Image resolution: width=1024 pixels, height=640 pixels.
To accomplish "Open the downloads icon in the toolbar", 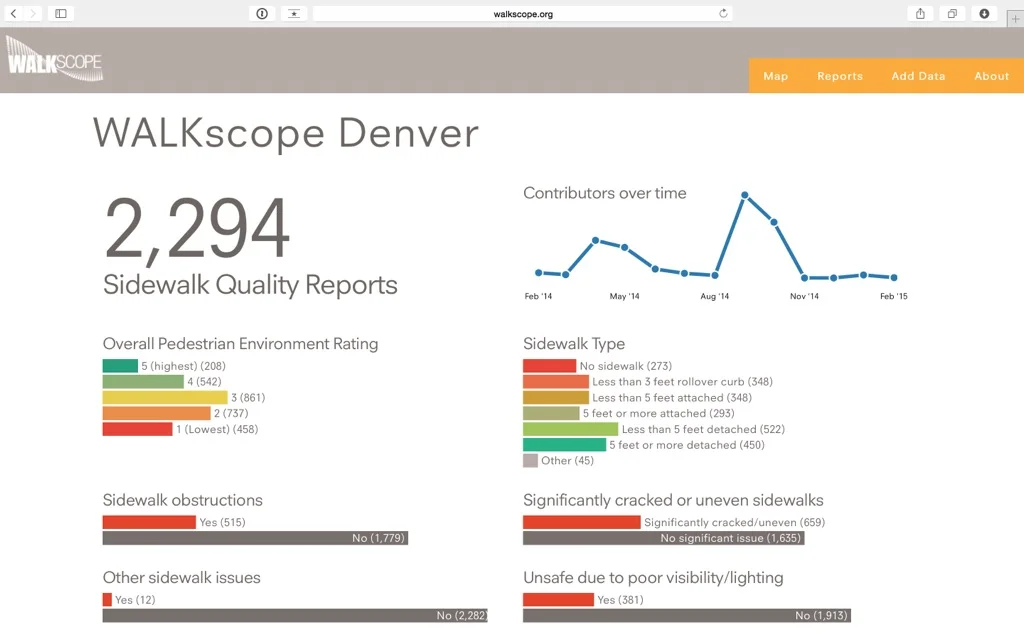I will (x=984, y=13).
